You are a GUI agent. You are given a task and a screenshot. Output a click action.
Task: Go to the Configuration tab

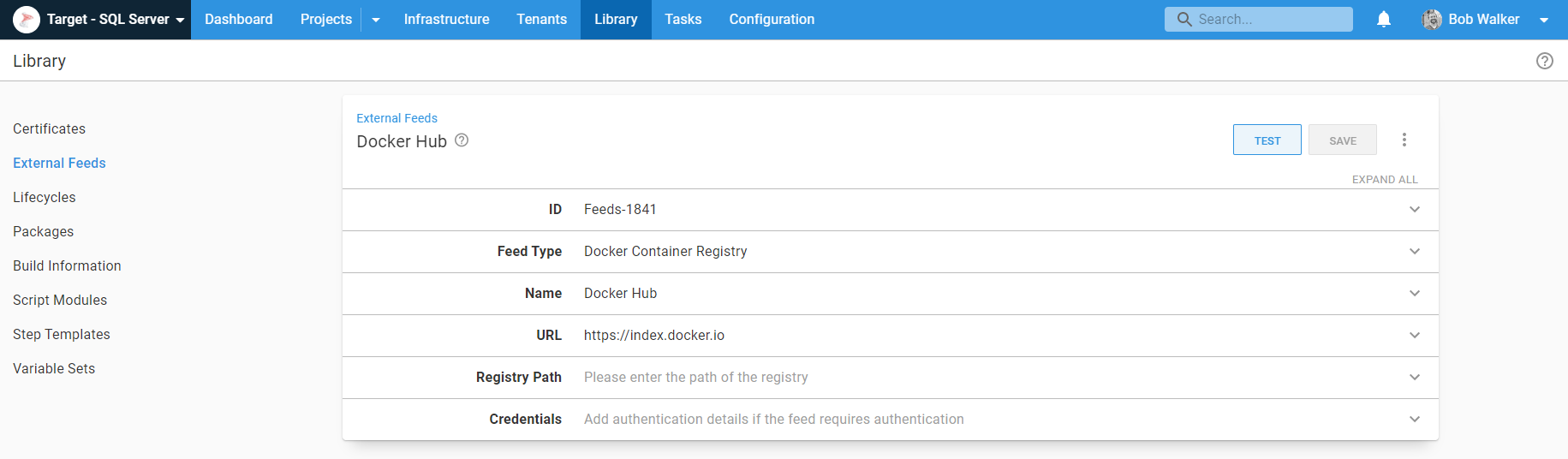(x=772, y=19)
